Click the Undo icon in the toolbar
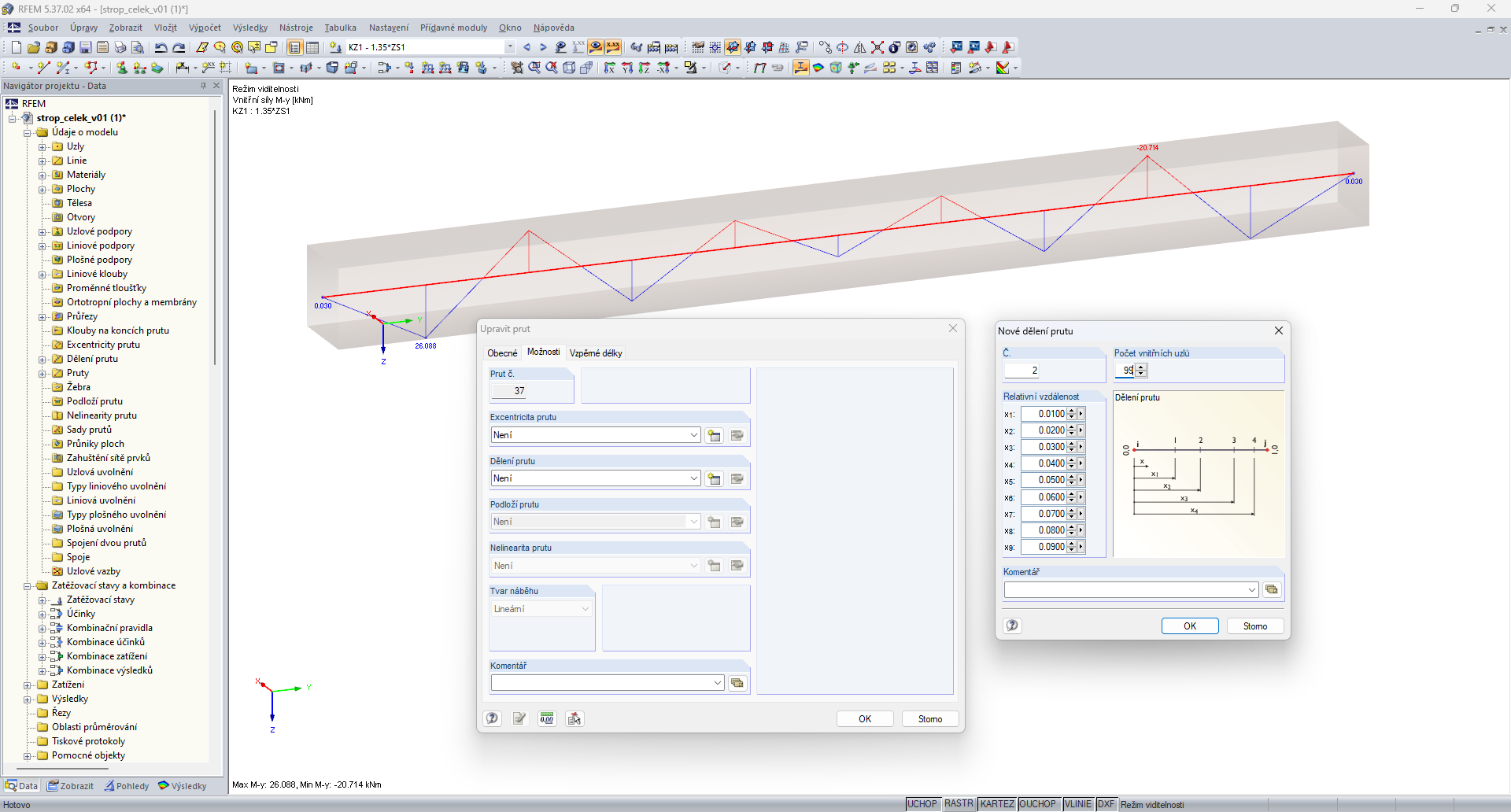The image size is (1511, 812). [x=161, y=46]
